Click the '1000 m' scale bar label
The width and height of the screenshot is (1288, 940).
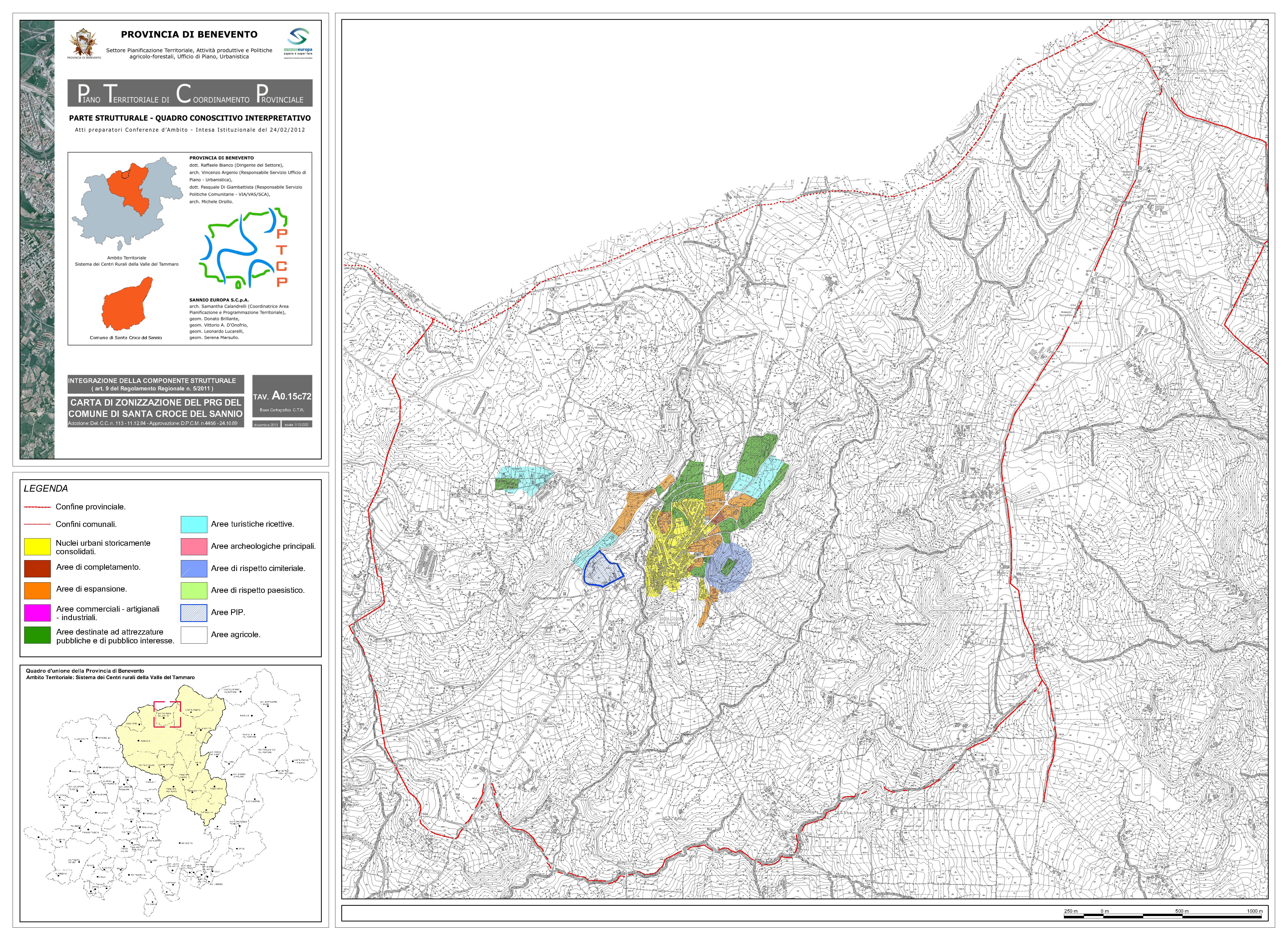tap(1255, 911)
